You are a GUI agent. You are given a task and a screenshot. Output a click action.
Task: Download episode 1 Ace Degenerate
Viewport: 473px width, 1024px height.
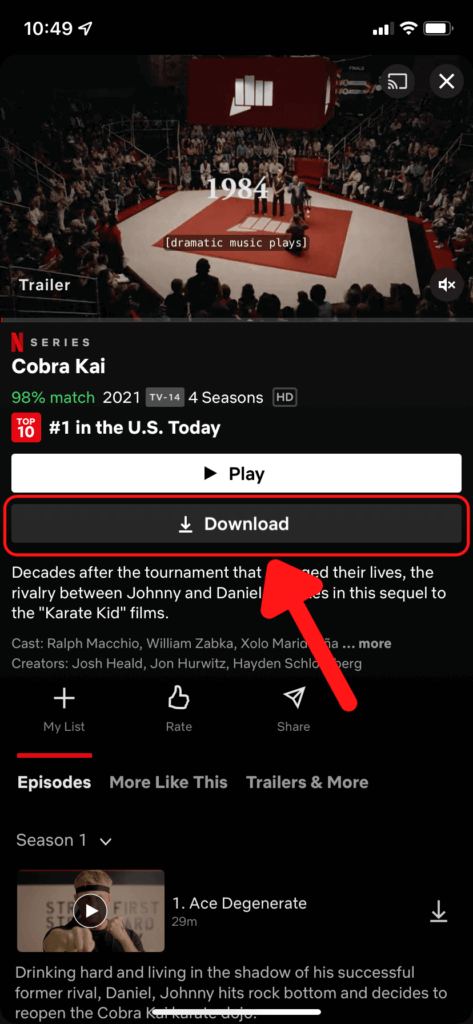438,912
